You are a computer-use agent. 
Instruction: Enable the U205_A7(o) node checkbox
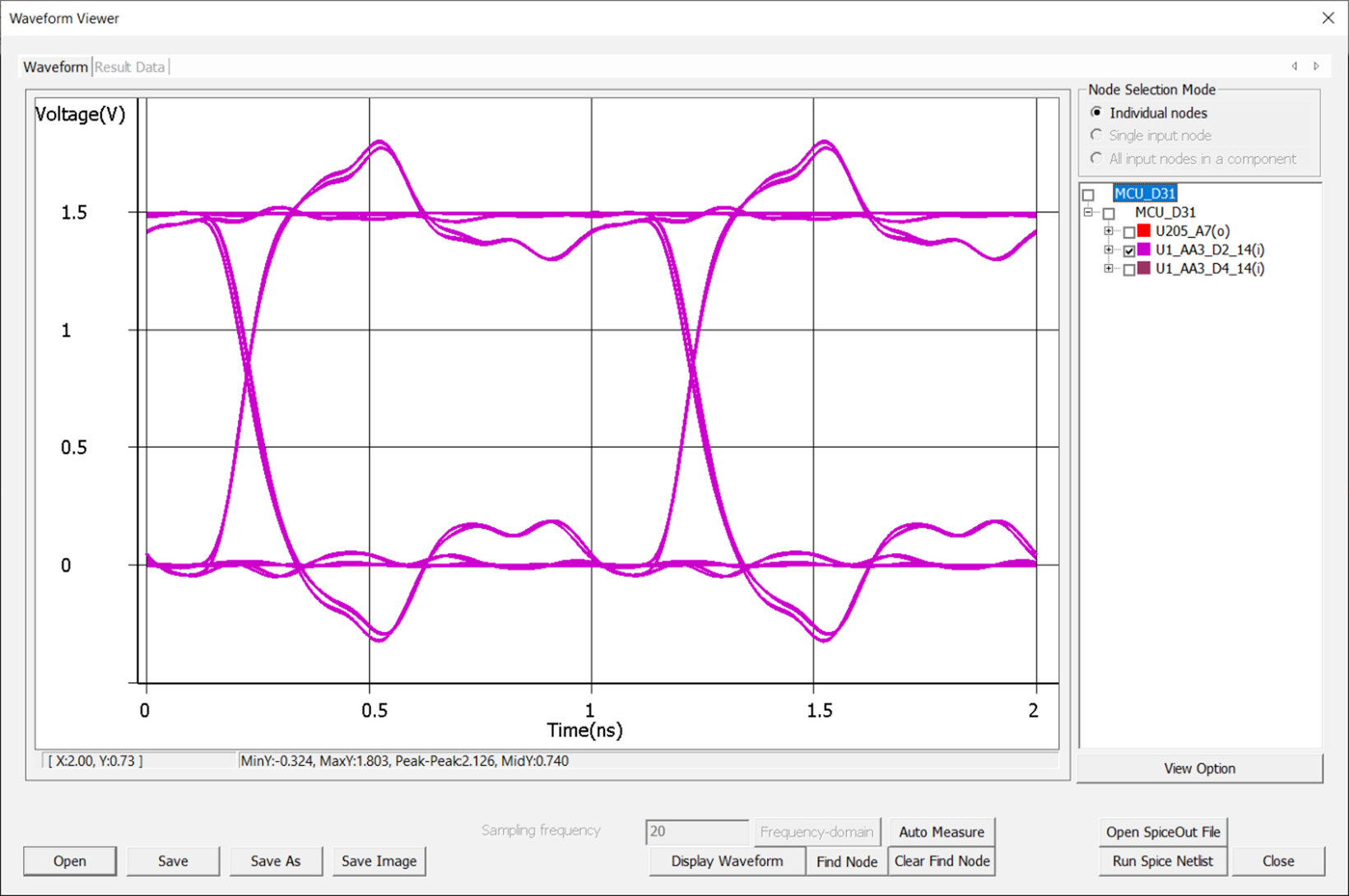tap(1129, 232)
